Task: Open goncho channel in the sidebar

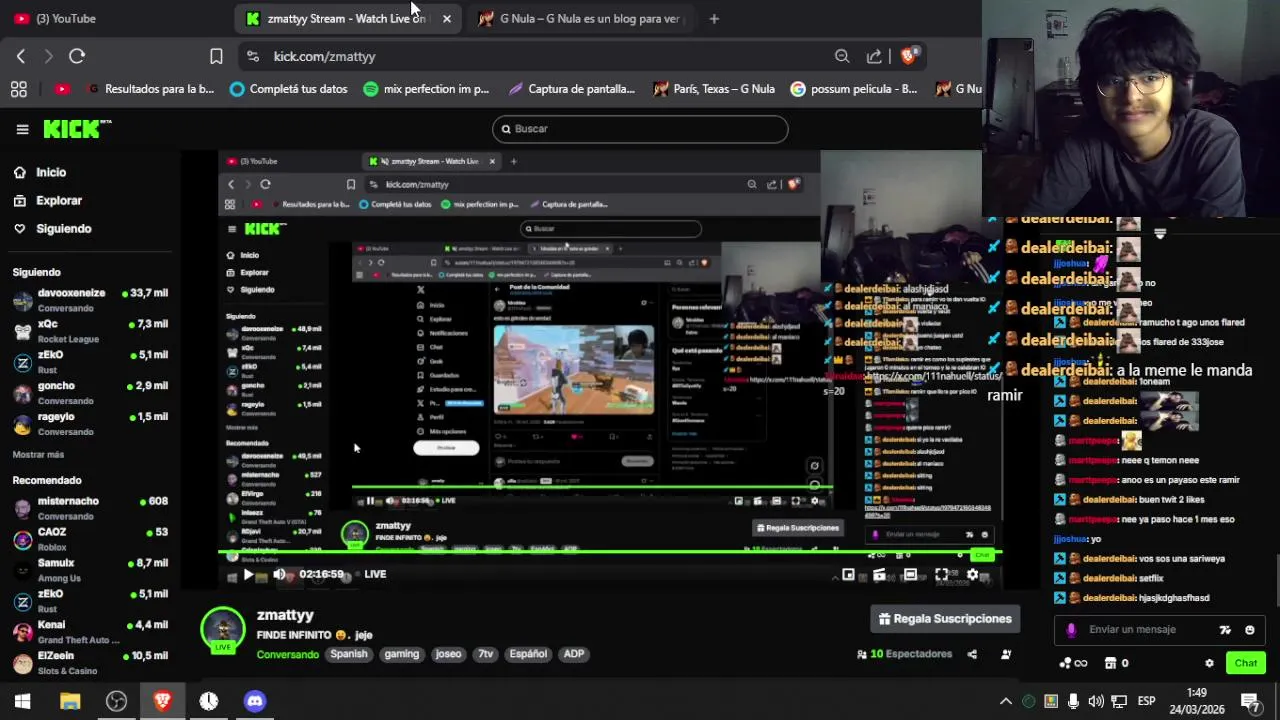Action: [x=90, y=393]
